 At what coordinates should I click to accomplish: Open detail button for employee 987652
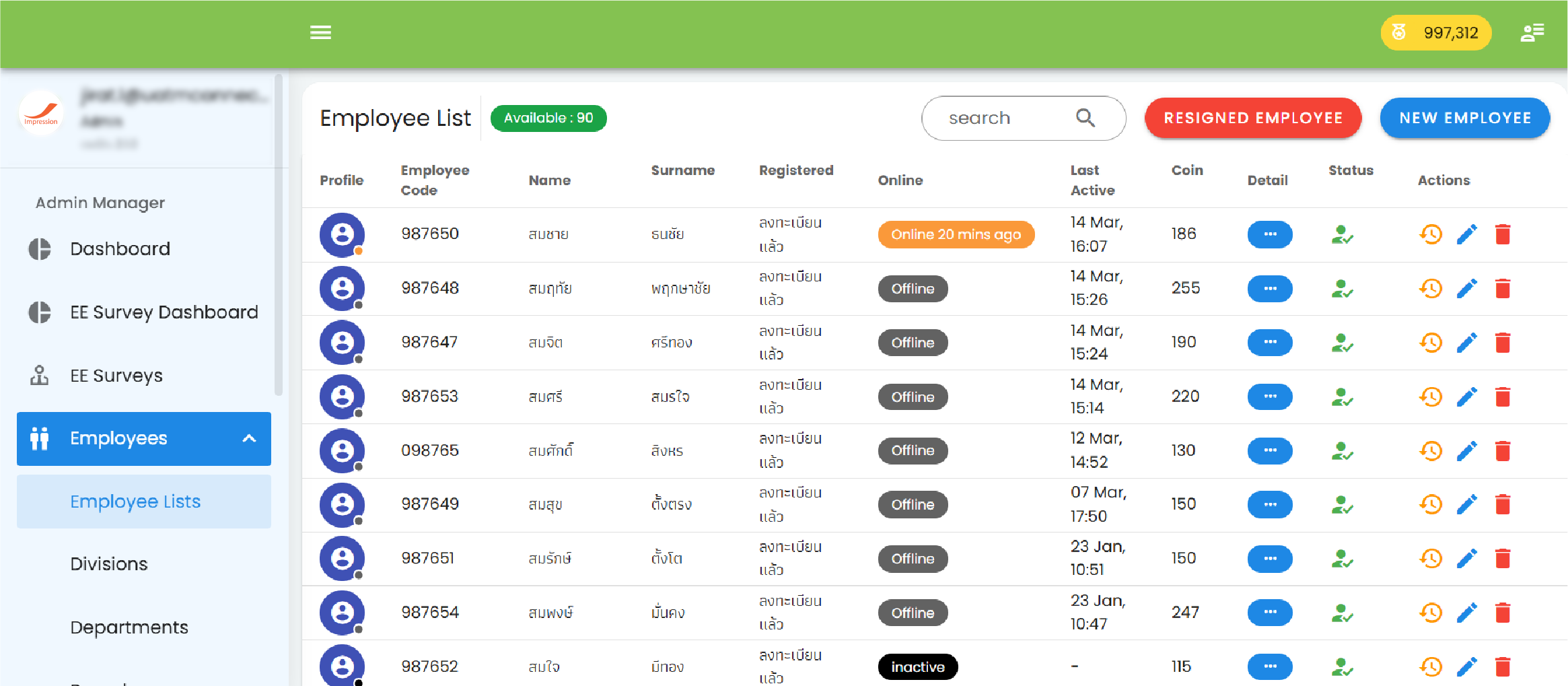tap(1270, 666)
